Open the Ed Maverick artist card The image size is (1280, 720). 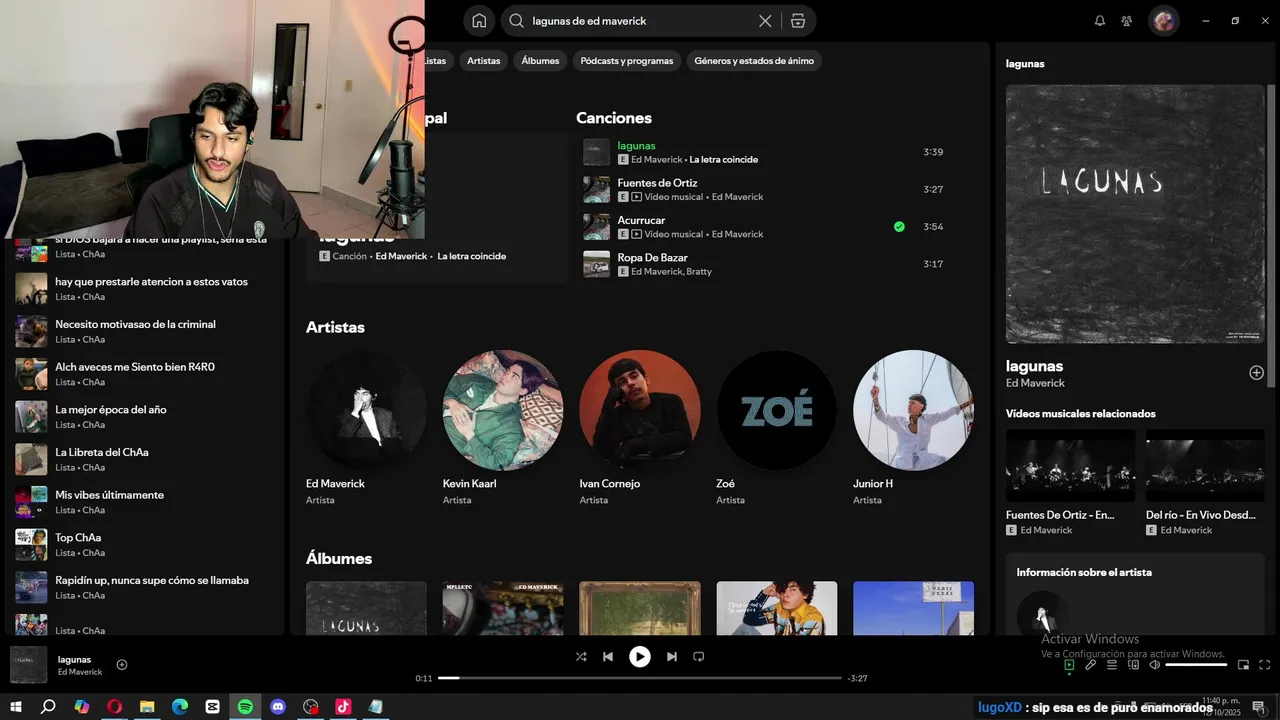(366, 428)
